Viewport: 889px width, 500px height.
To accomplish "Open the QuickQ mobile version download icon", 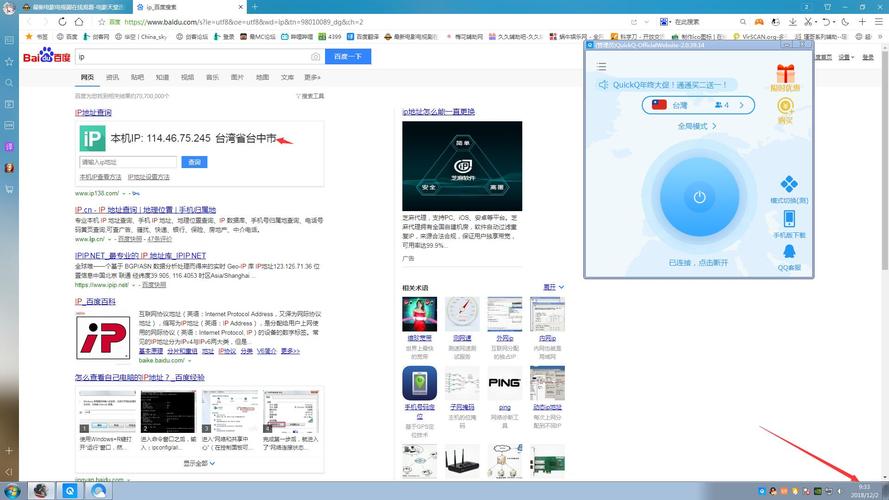I will point(789,218).
